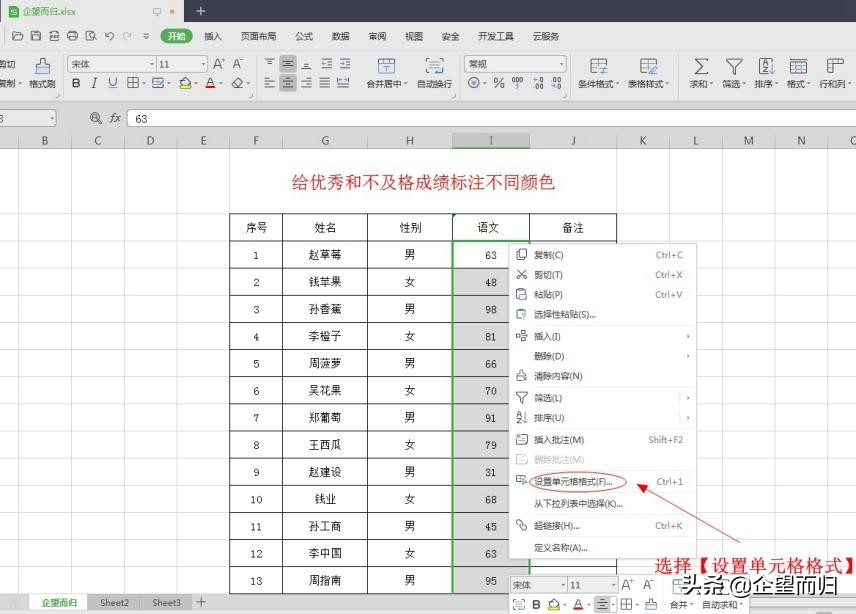Viewport: 856px width, 614px height.
Task: Click the 条件格式 conditional formatting icon
Action: 599,67
